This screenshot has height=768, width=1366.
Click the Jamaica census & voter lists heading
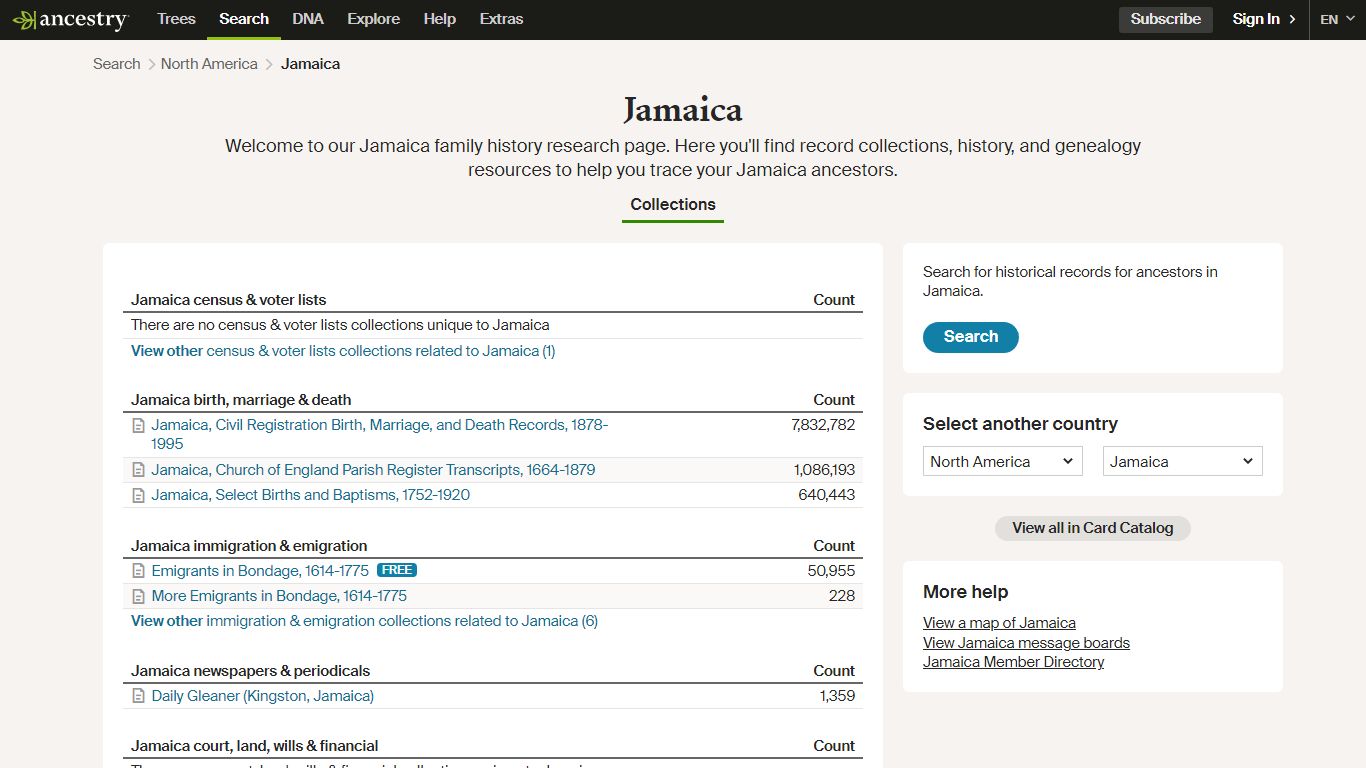tap(229, 300)
